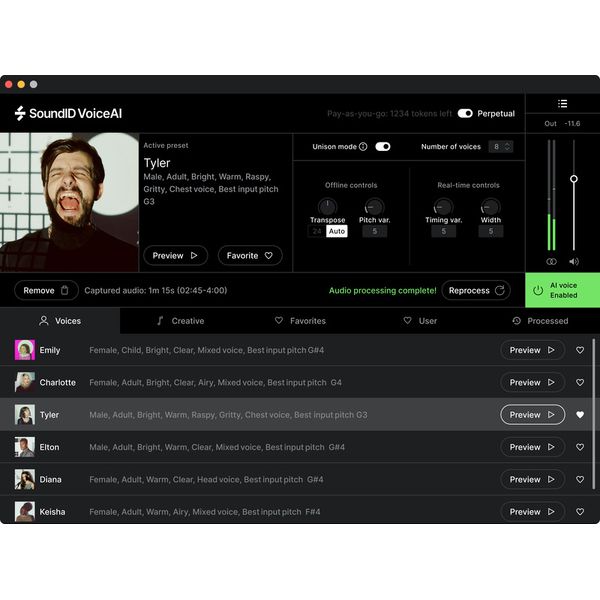
Task: Preview the Charlotte voice
Action: point(532,382)
